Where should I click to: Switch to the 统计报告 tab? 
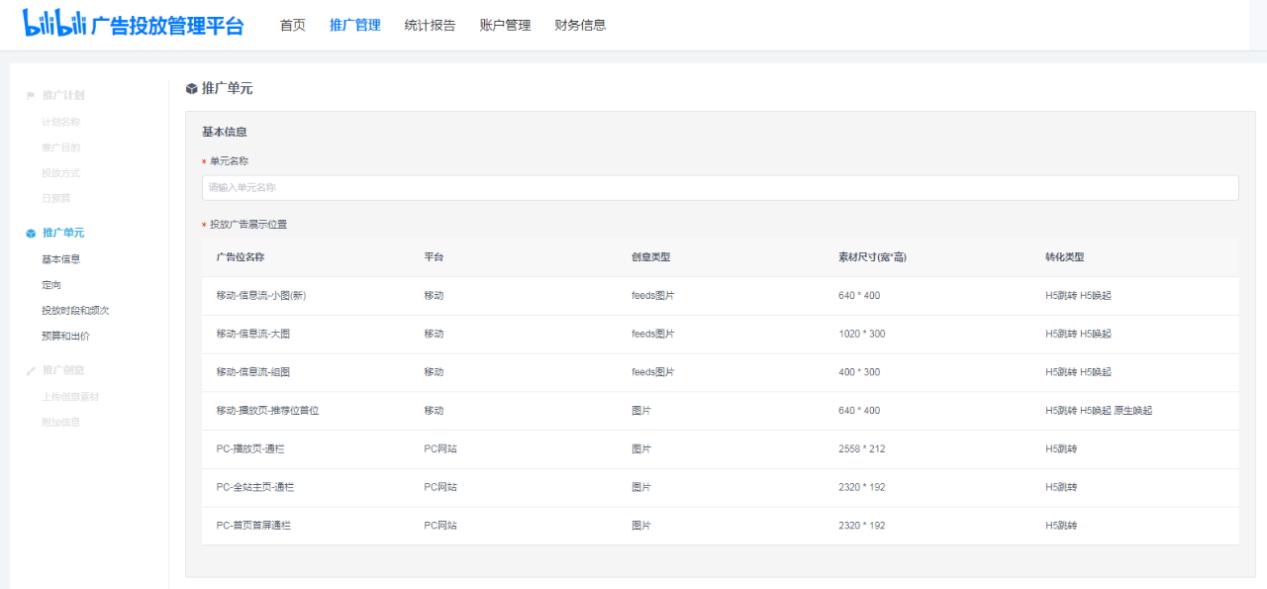click(430, 25)
